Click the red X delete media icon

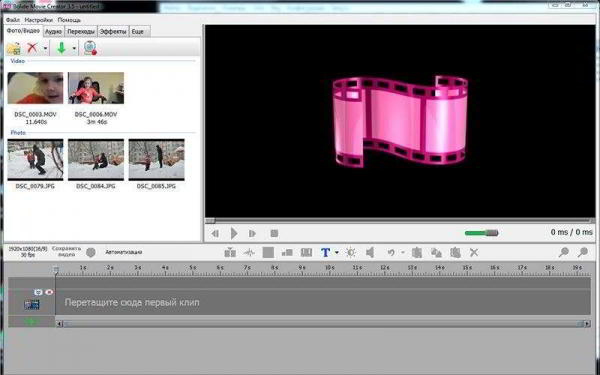coord(32,48)
